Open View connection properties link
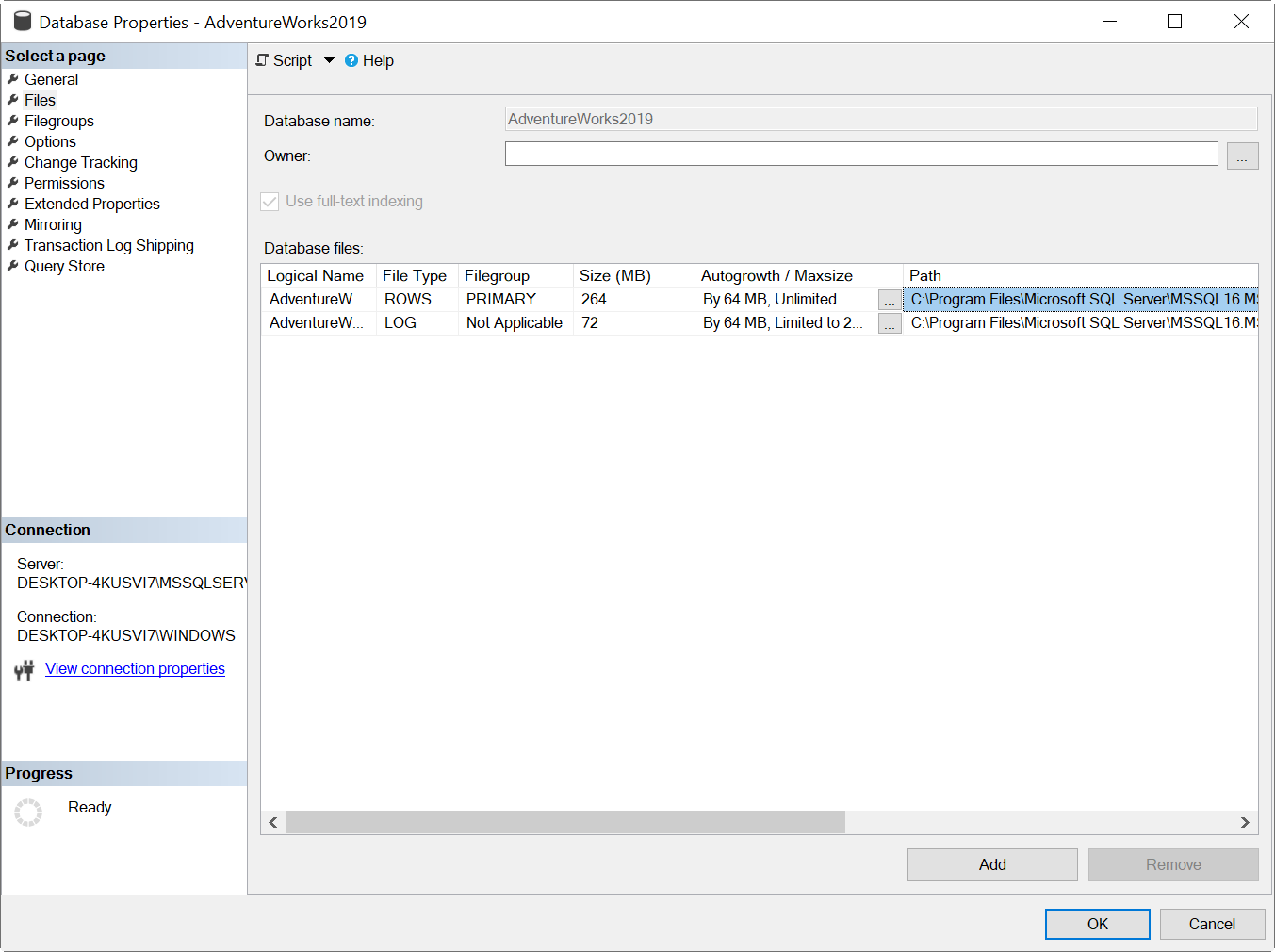 135,668
